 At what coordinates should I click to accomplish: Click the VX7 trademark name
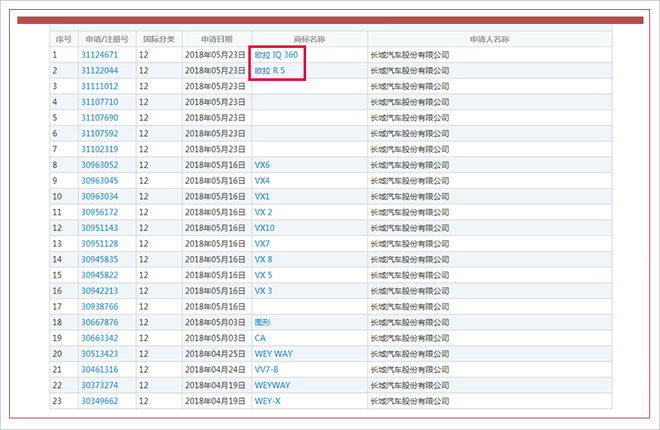point(262,244)
